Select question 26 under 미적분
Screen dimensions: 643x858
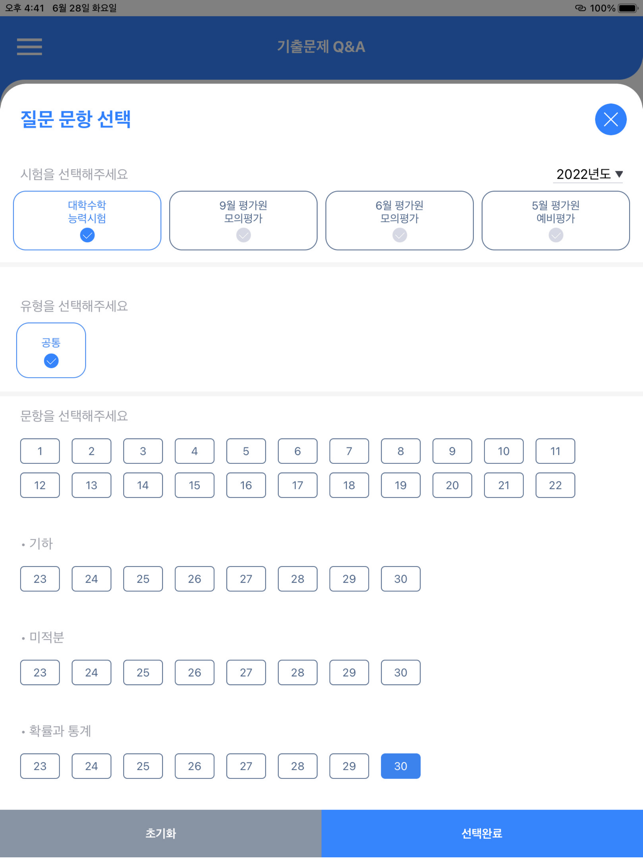(195, 673)
